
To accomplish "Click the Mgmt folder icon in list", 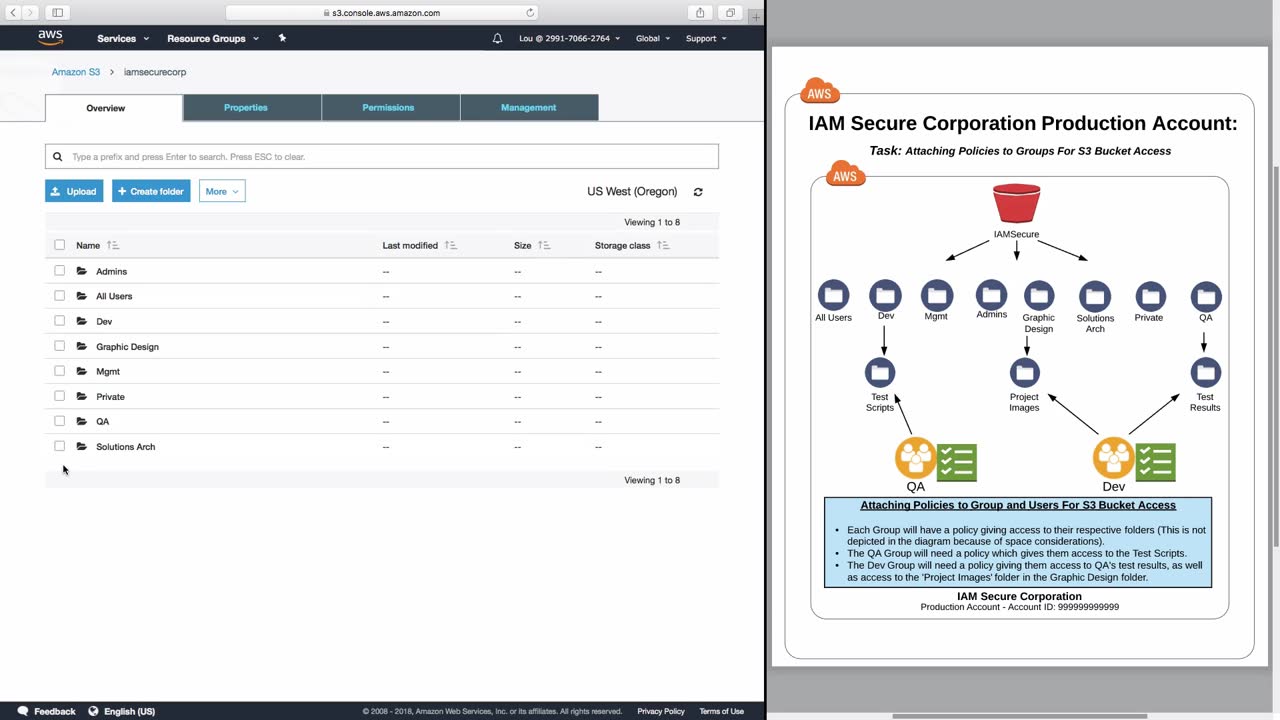I will point(82,371).
